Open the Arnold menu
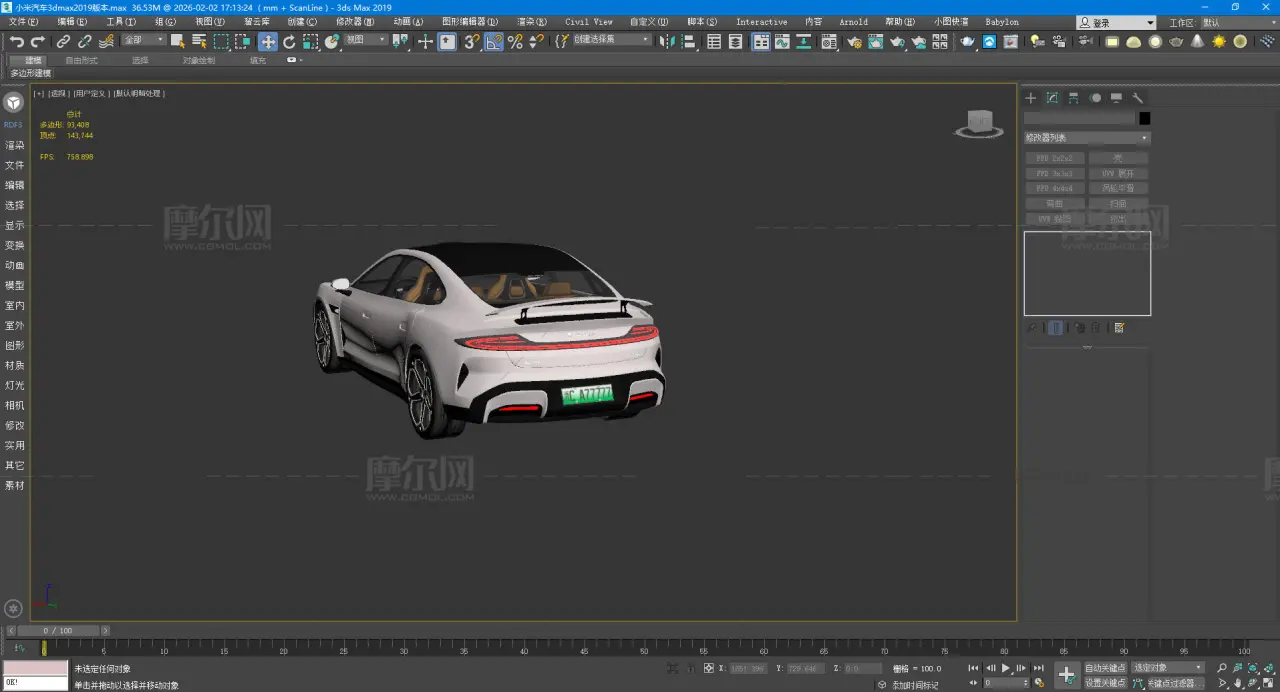Screen dimensions: 1280x692 tap(853, 22)
